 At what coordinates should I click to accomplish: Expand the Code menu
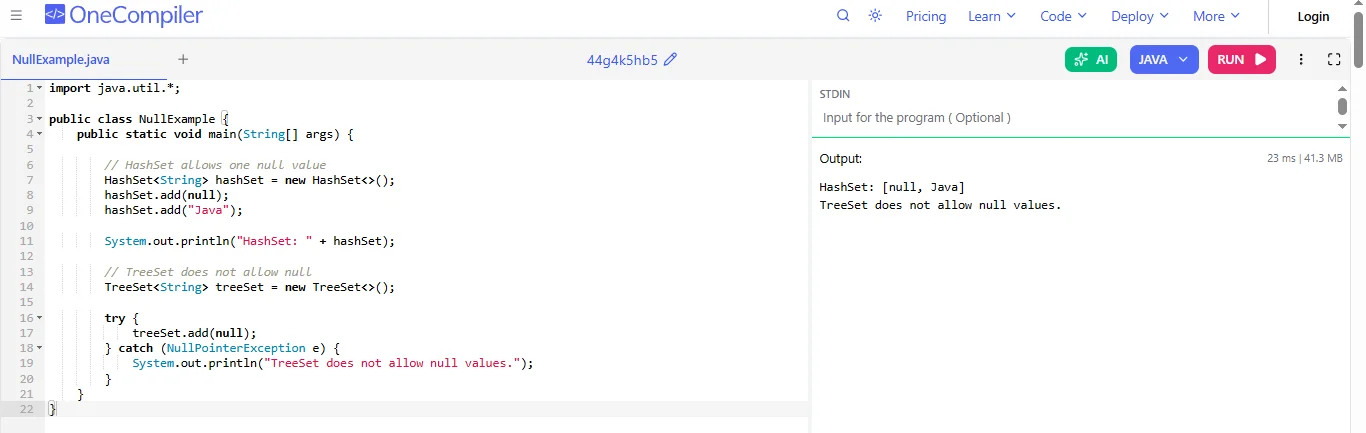tap(1063, 16)
